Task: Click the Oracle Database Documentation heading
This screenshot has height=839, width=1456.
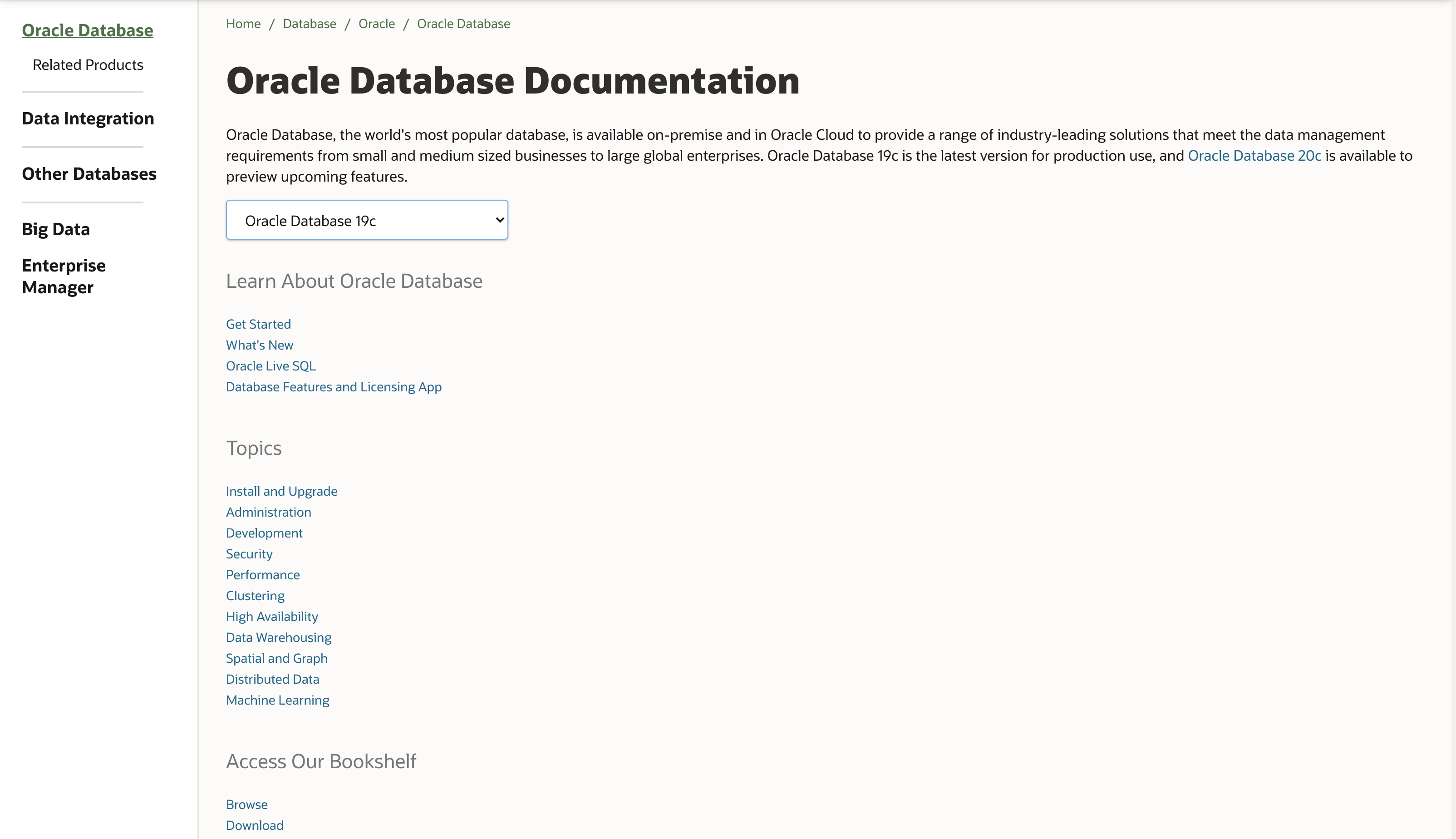Action: pyautogui.click(x=512, y=81)
